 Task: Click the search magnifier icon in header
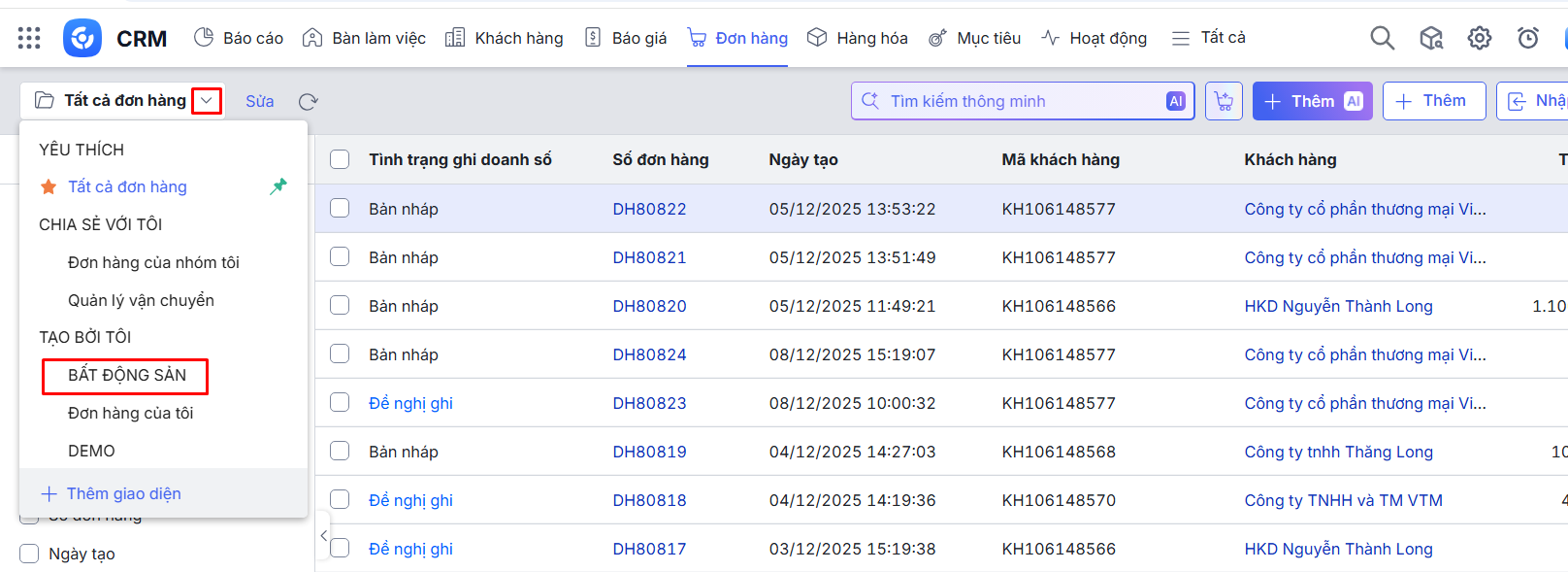(1382, 38)
